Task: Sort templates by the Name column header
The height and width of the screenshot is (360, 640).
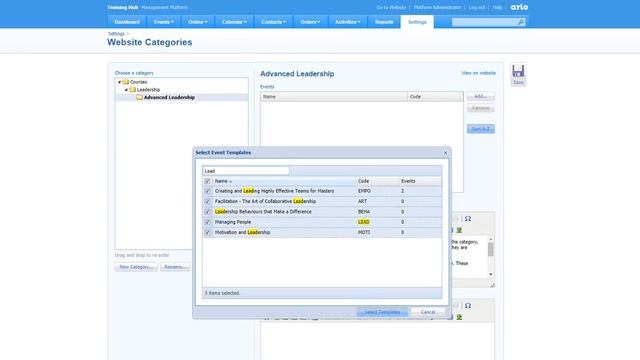Action: pos(284,181)
